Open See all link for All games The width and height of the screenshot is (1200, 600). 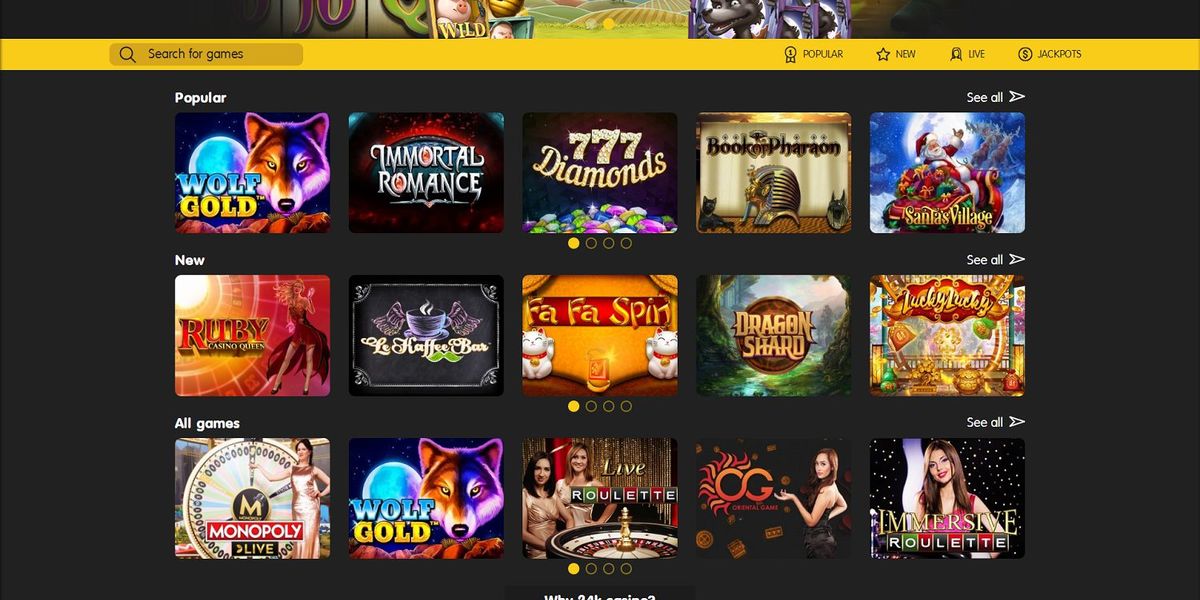985,422
